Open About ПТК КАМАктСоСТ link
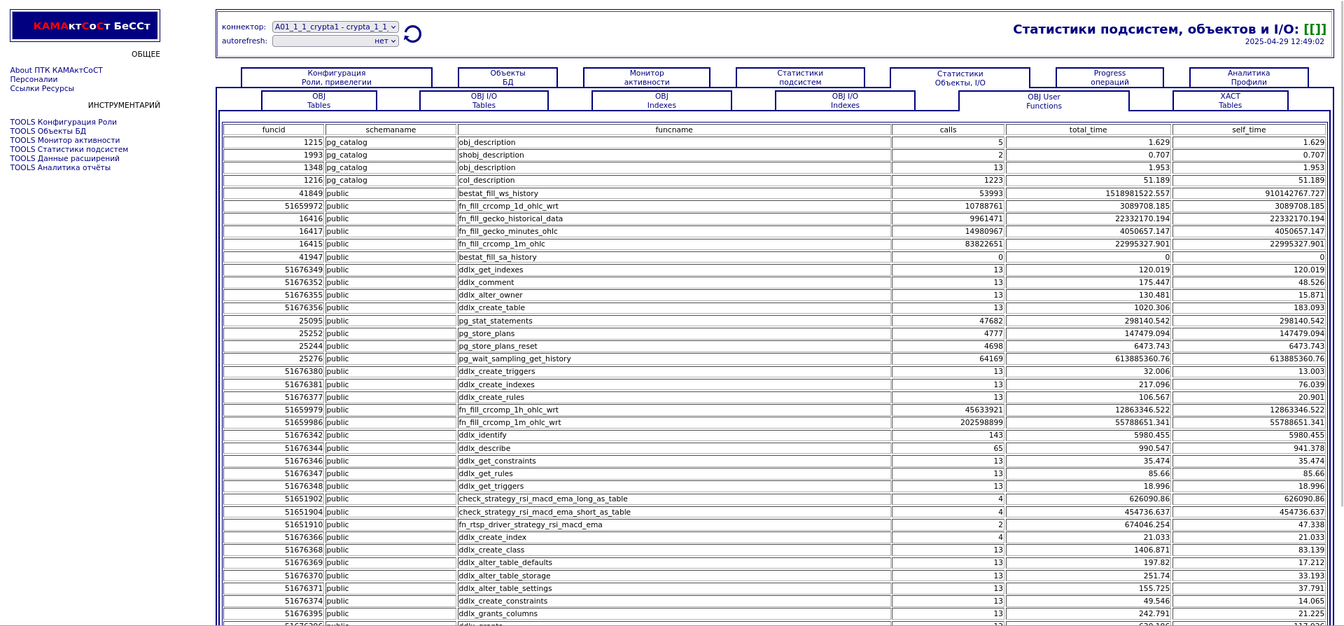 pyautogui.click(x=56, y=70)
